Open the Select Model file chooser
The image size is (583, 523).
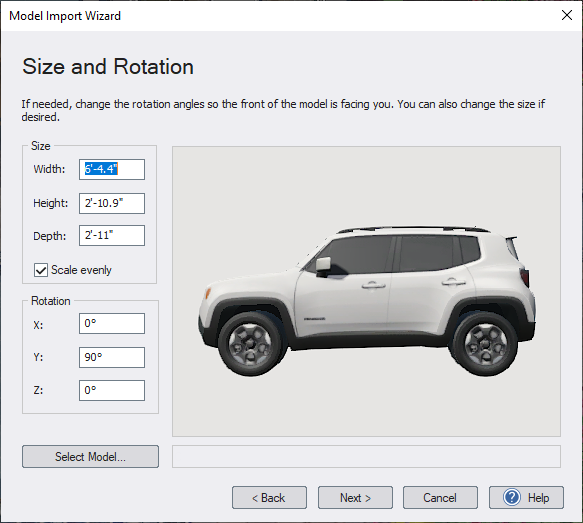[90, 456]
